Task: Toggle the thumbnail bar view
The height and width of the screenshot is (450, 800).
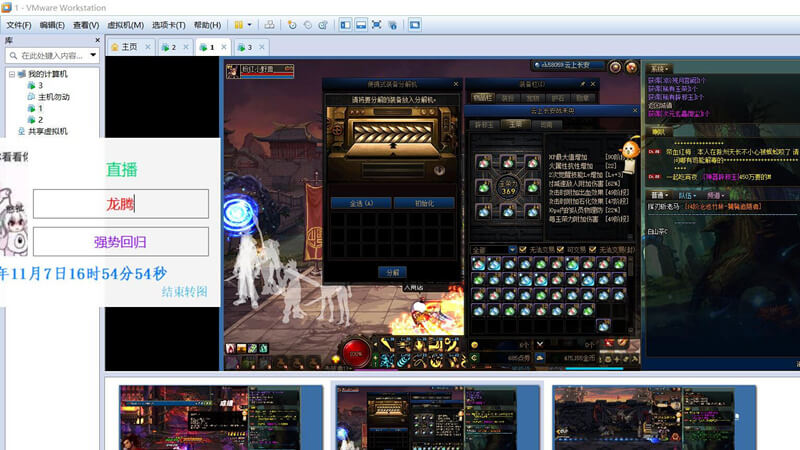Action: [x=361, y=25]
